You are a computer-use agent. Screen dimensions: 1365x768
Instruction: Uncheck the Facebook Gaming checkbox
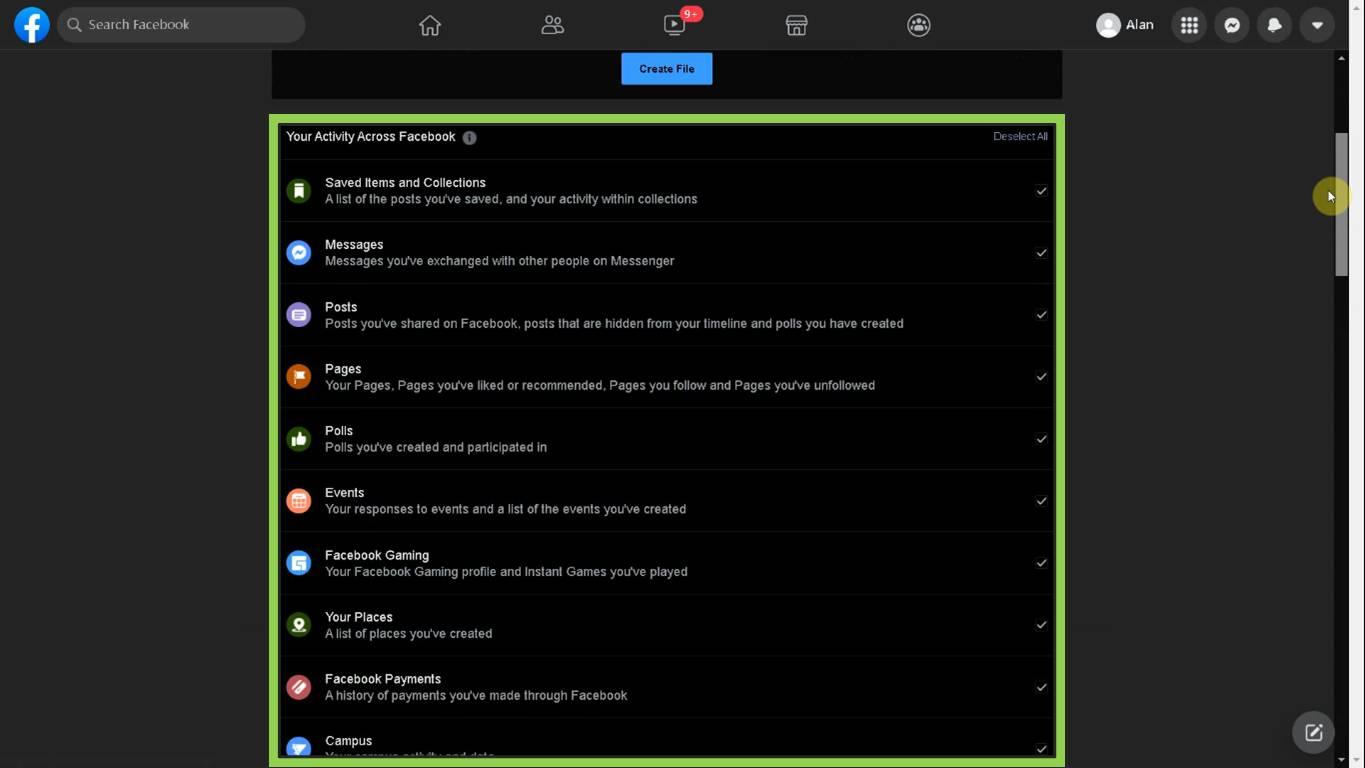(x=1041, y=563)
